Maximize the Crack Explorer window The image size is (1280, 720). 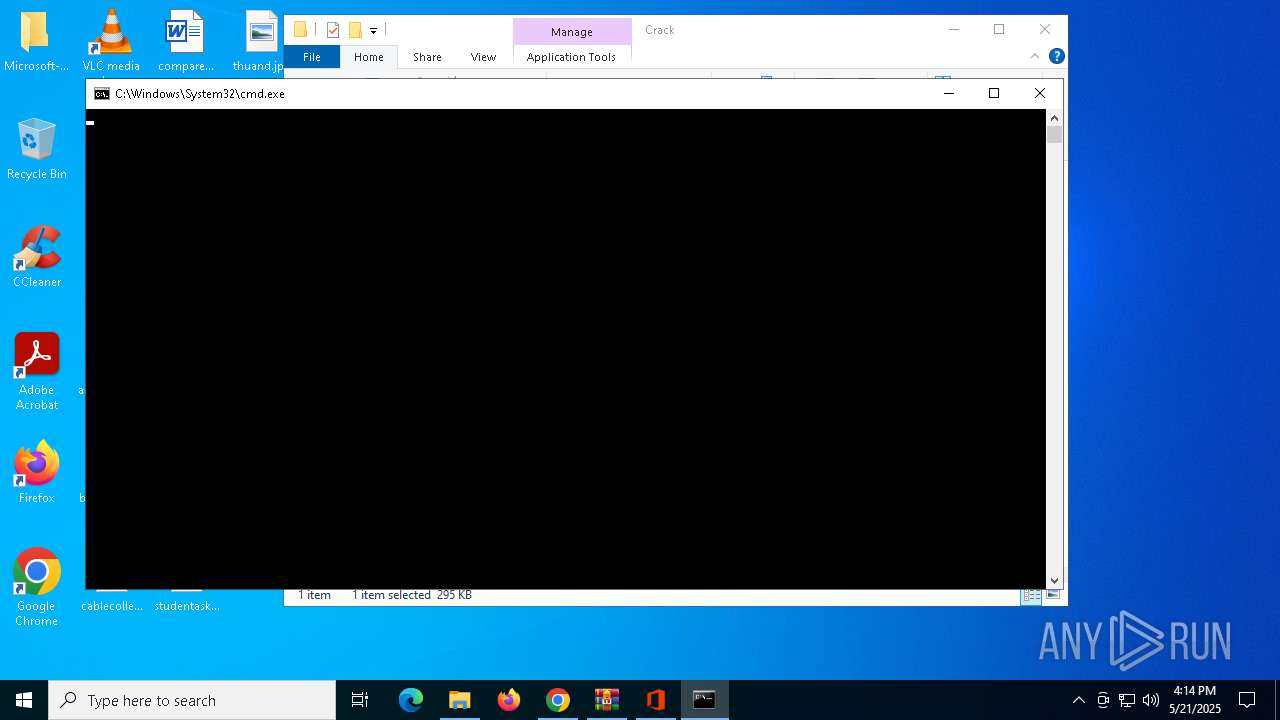tap(999, 29)
